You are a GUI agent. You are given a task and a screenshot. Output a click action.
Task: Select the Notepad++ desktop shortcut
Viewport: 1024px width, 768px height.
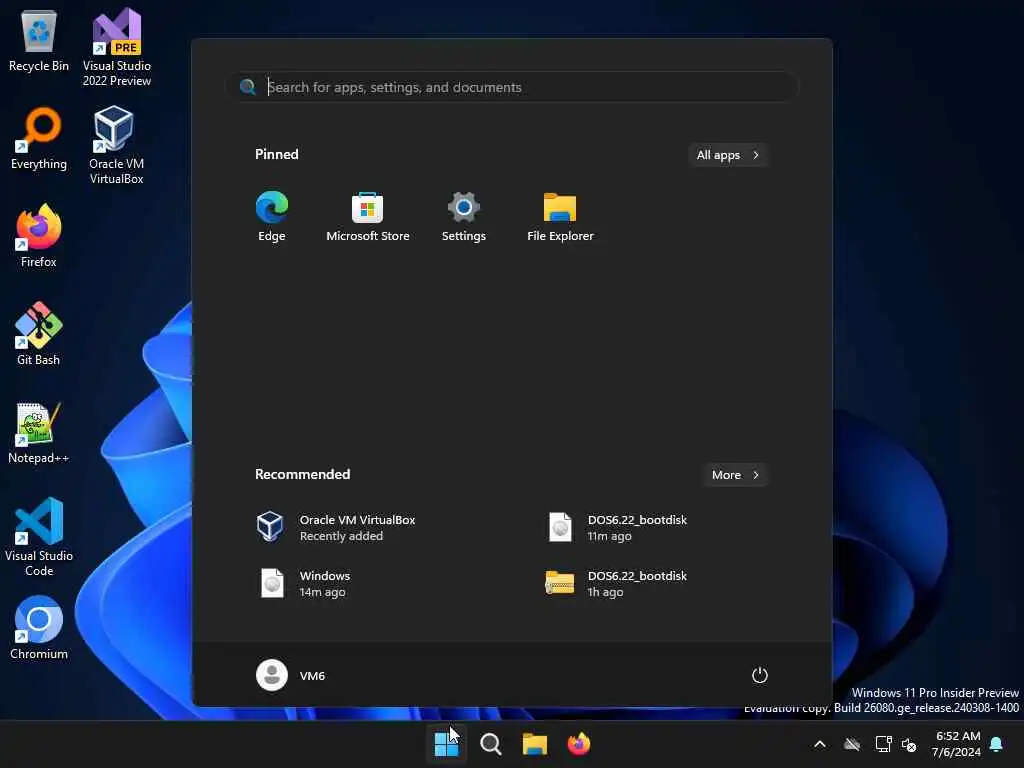(39, 432)
